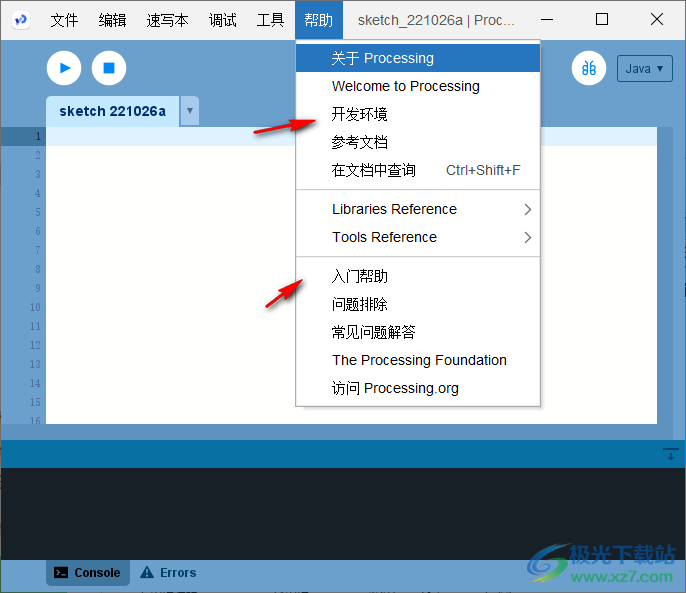Open the 文件 menu
Image resolution: width=686 pixels, height=593 pixels.
64,20
